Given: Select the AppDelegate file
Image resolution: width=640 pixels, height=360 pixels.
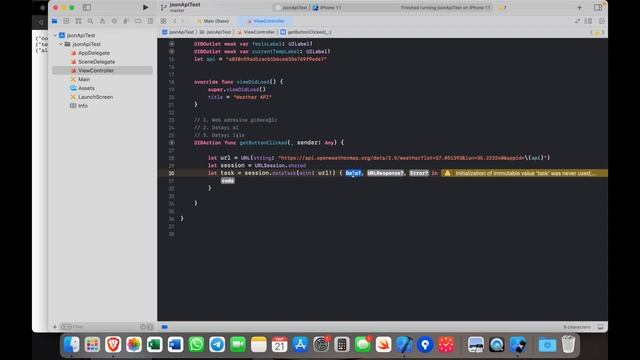Looking at the screenshot, I should click(90, 53).
